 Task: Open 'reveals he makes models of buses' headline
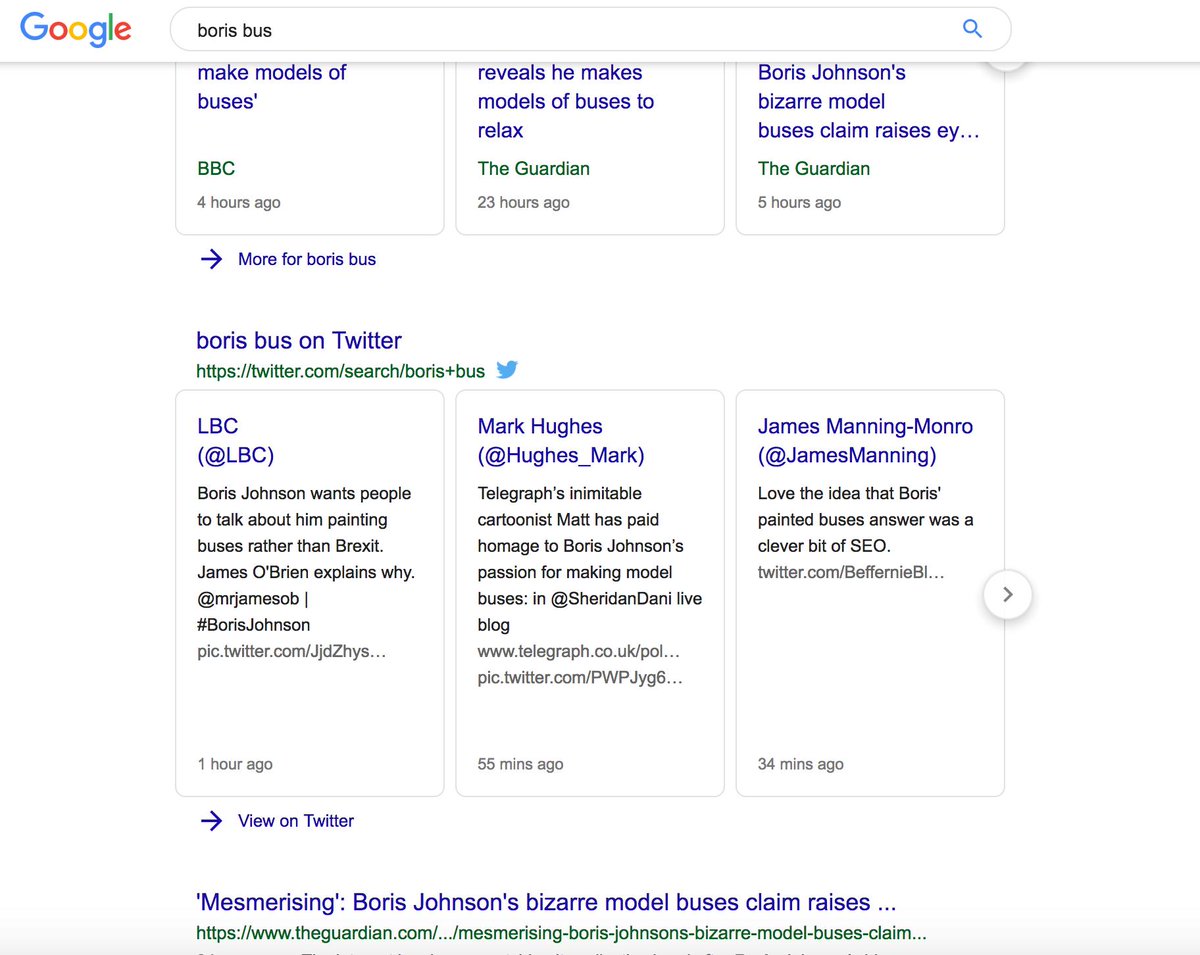click(x=566, y=101)
